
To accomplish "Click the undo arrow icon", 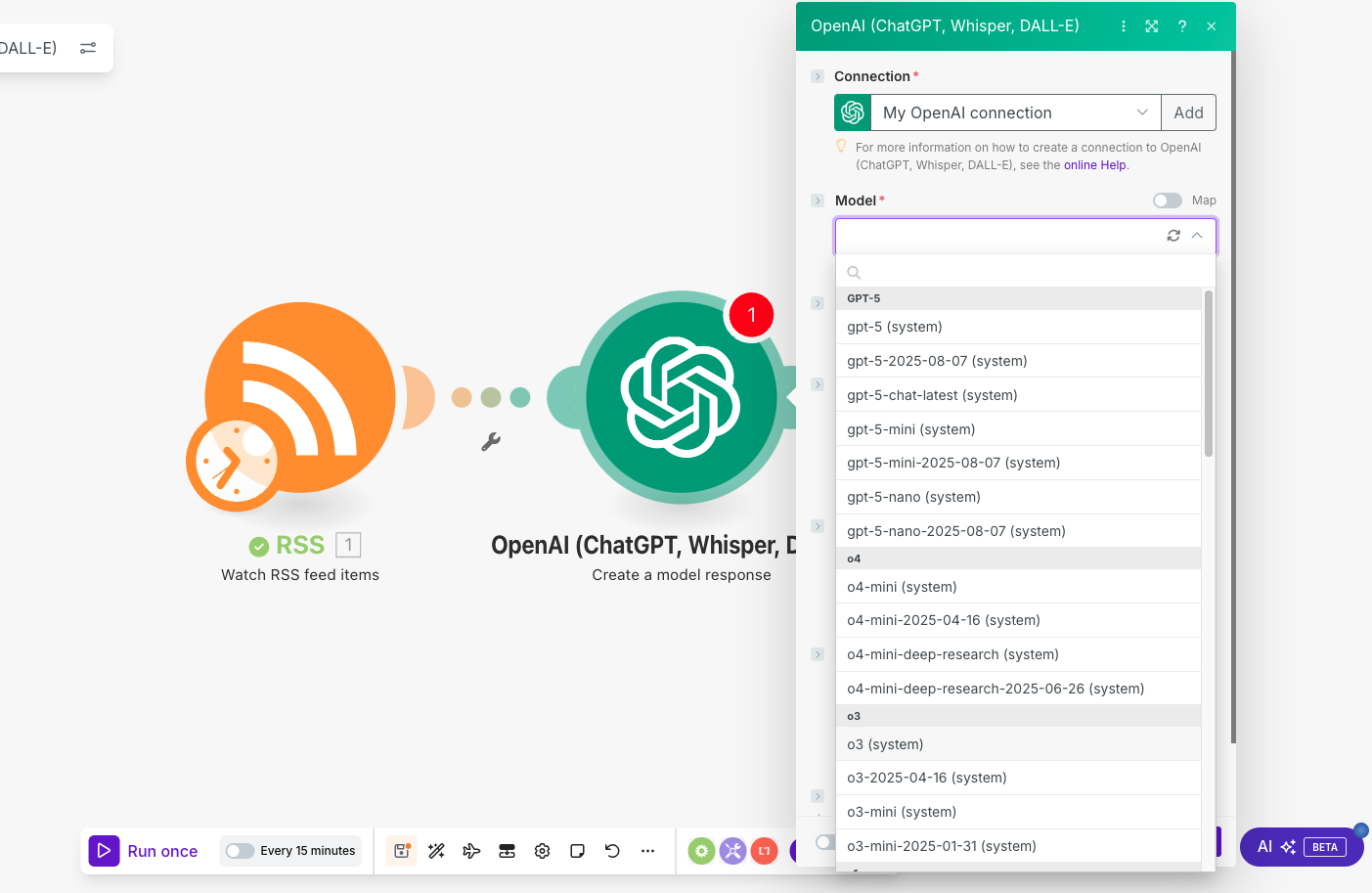I will [x=612, y=851].
